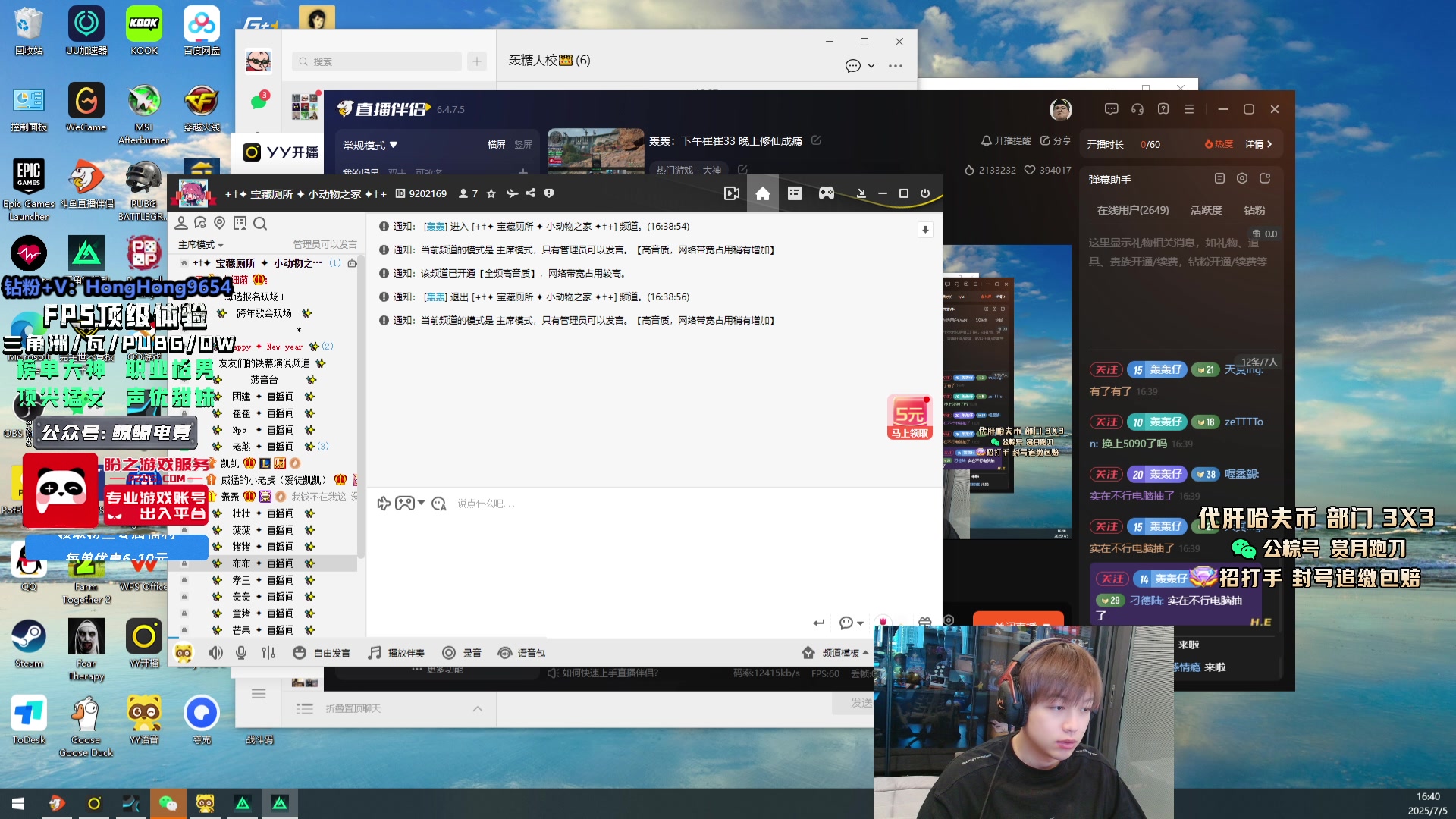The height and width of the screenshot is (819, 1456).
Task: Collapse the 宝藏厕所 root channel node
Action: click(x=184, y=263)
